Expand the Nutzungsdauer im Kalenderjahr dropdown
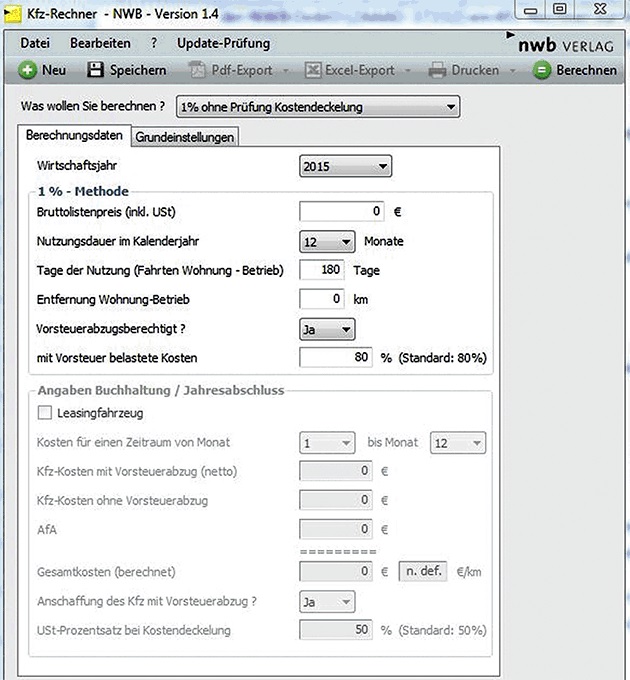 pos(327,241)
